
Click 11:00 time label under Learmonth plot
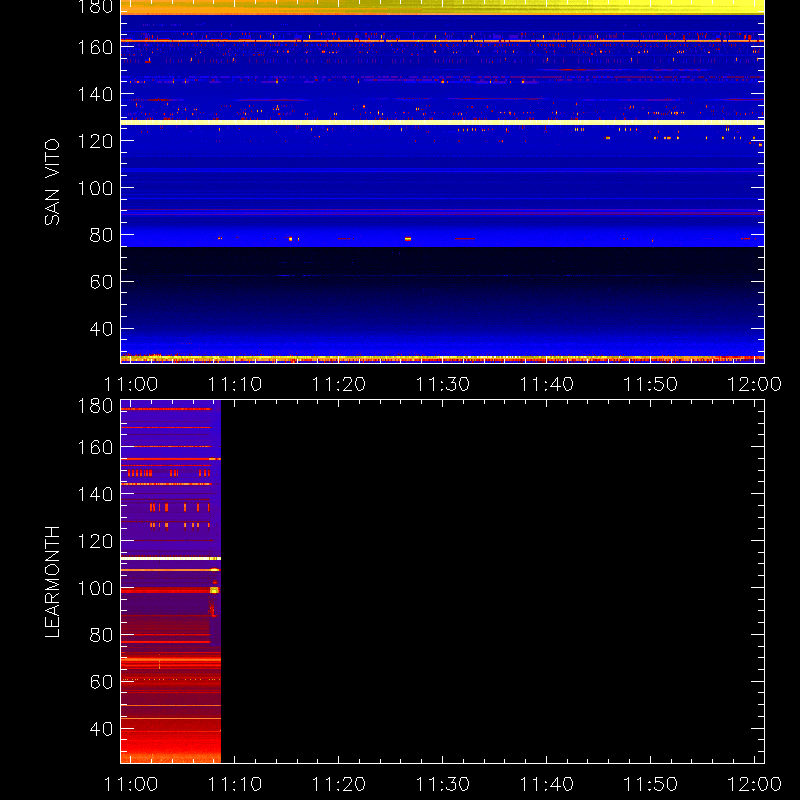tap(131, 784)
